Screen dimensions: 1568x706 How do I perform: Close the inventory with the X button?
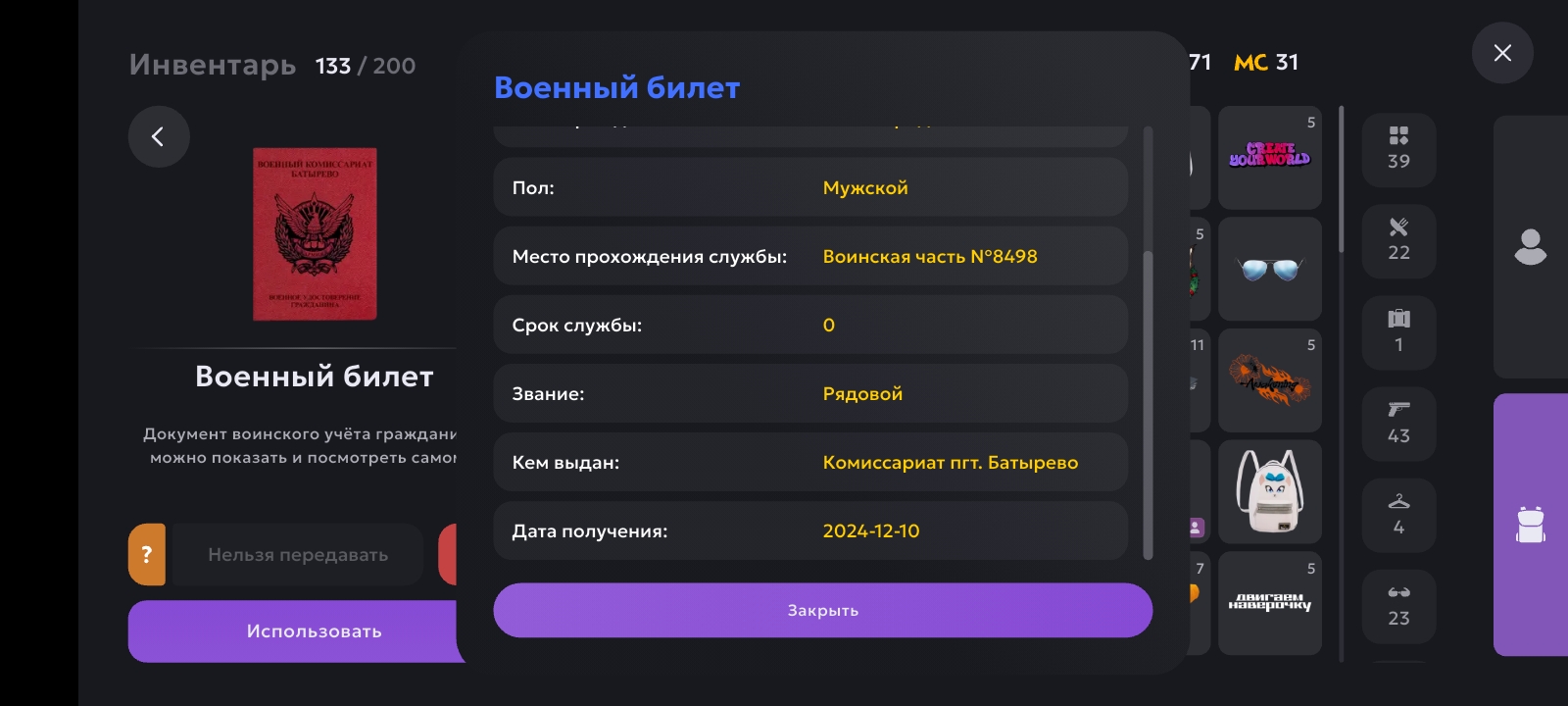pyautogui.click(x=1502, y=53)
